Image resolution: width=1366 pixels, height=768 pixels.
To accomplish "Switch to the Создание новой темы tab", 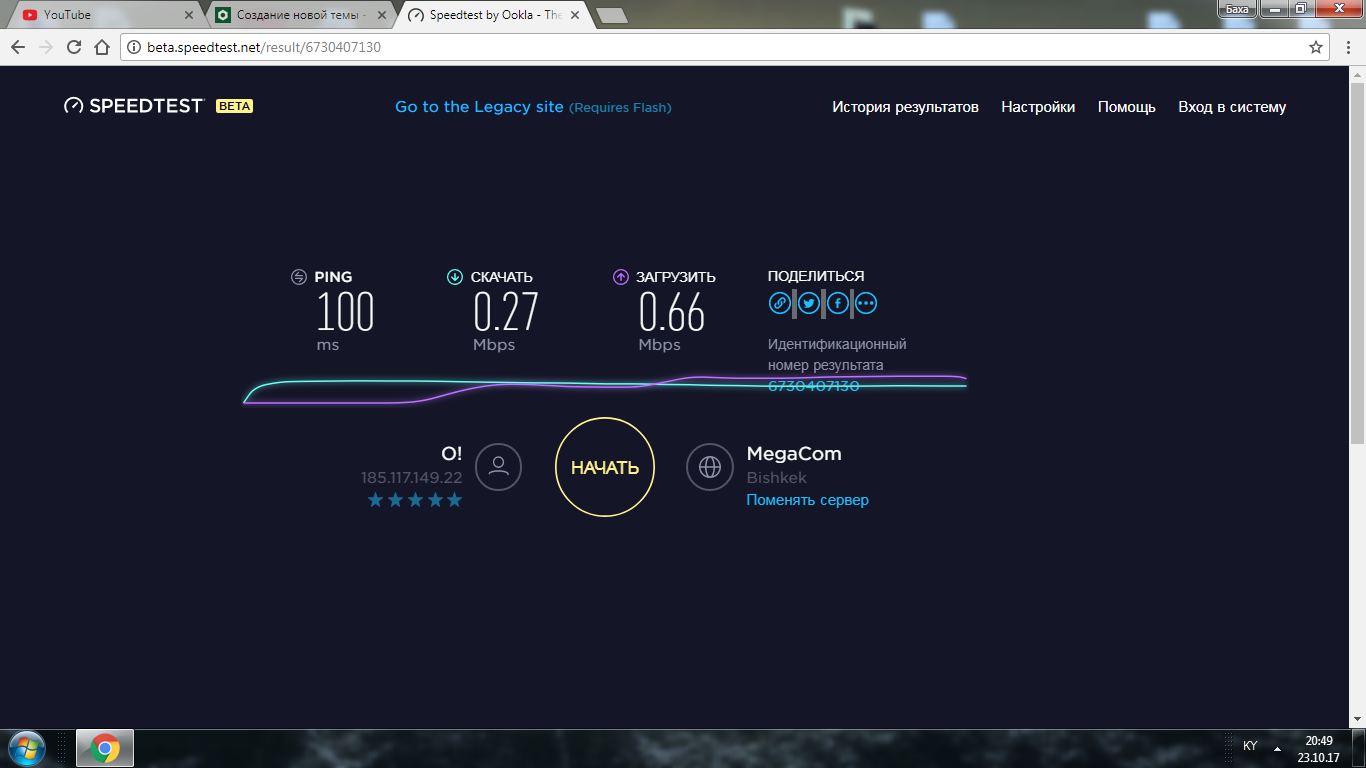I will 300,15.
